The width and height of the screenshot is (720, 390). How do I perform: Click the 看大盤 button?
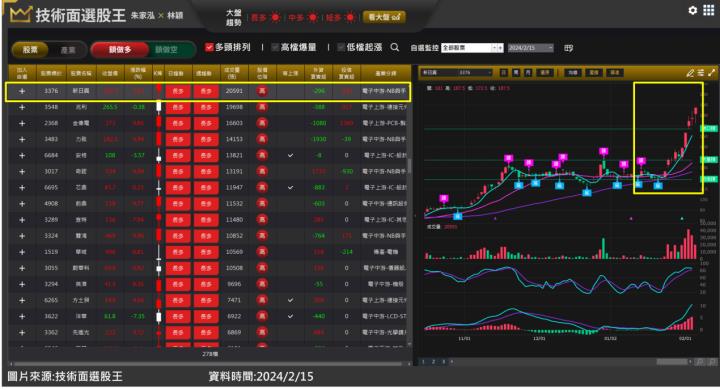(384, 17)
